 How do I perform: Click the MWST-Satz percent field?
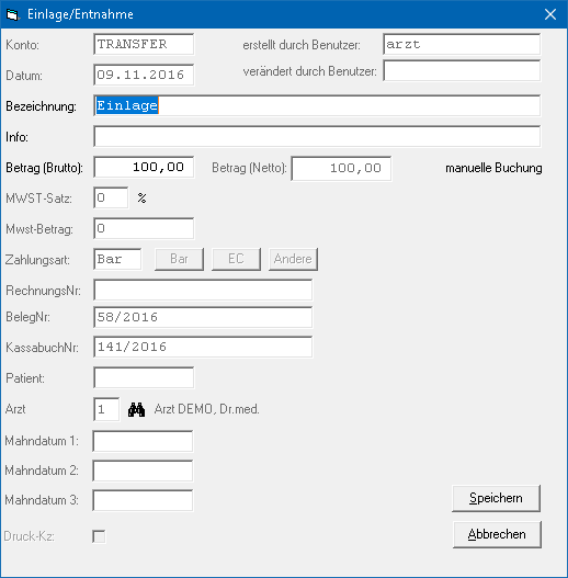(x=111, y=198)
